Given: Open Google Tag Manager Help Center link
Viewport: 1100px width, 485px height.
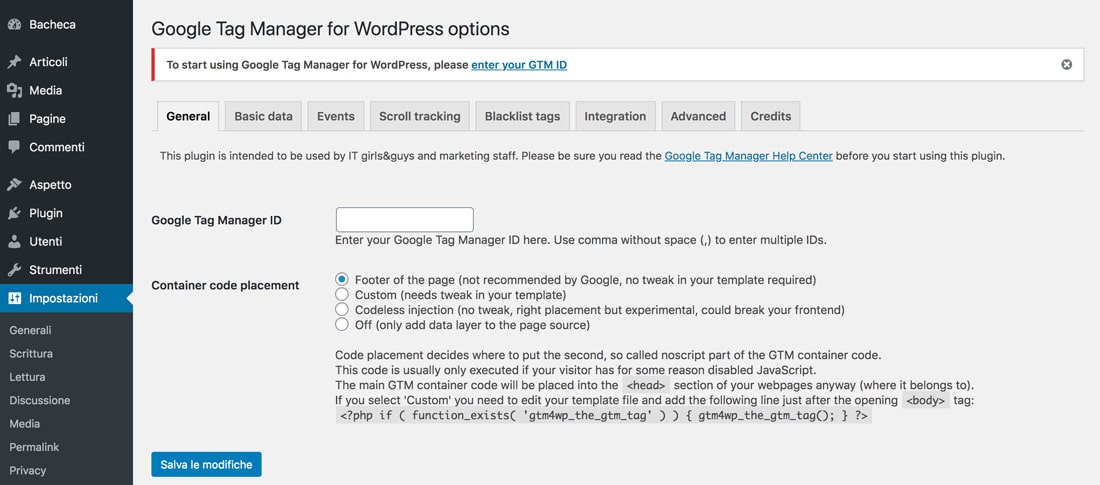Looking at the screenshot, I should pyautogui.click(x=749, y=156).
